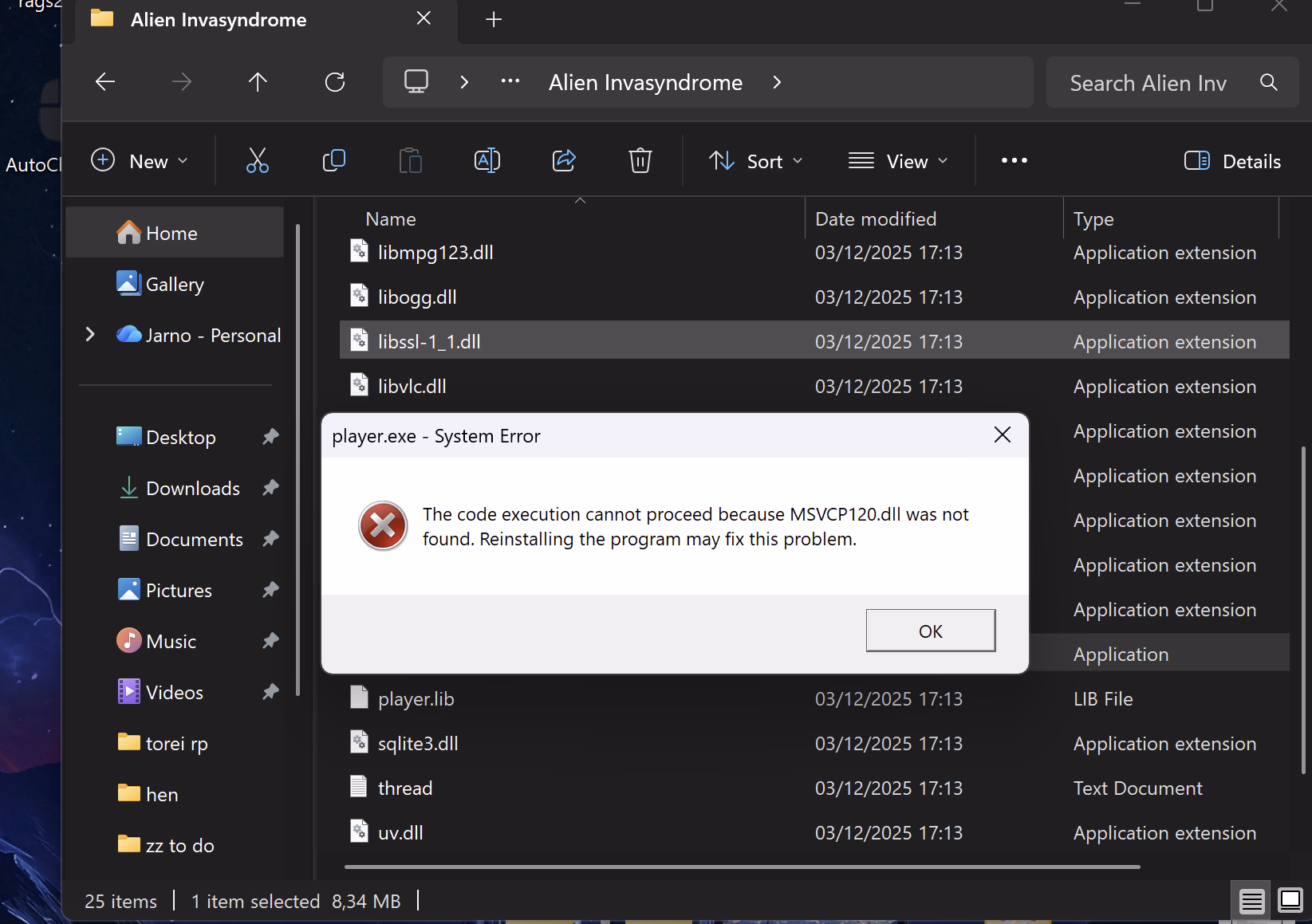Expand the Jarno - Personal tree node

[90, 335]
